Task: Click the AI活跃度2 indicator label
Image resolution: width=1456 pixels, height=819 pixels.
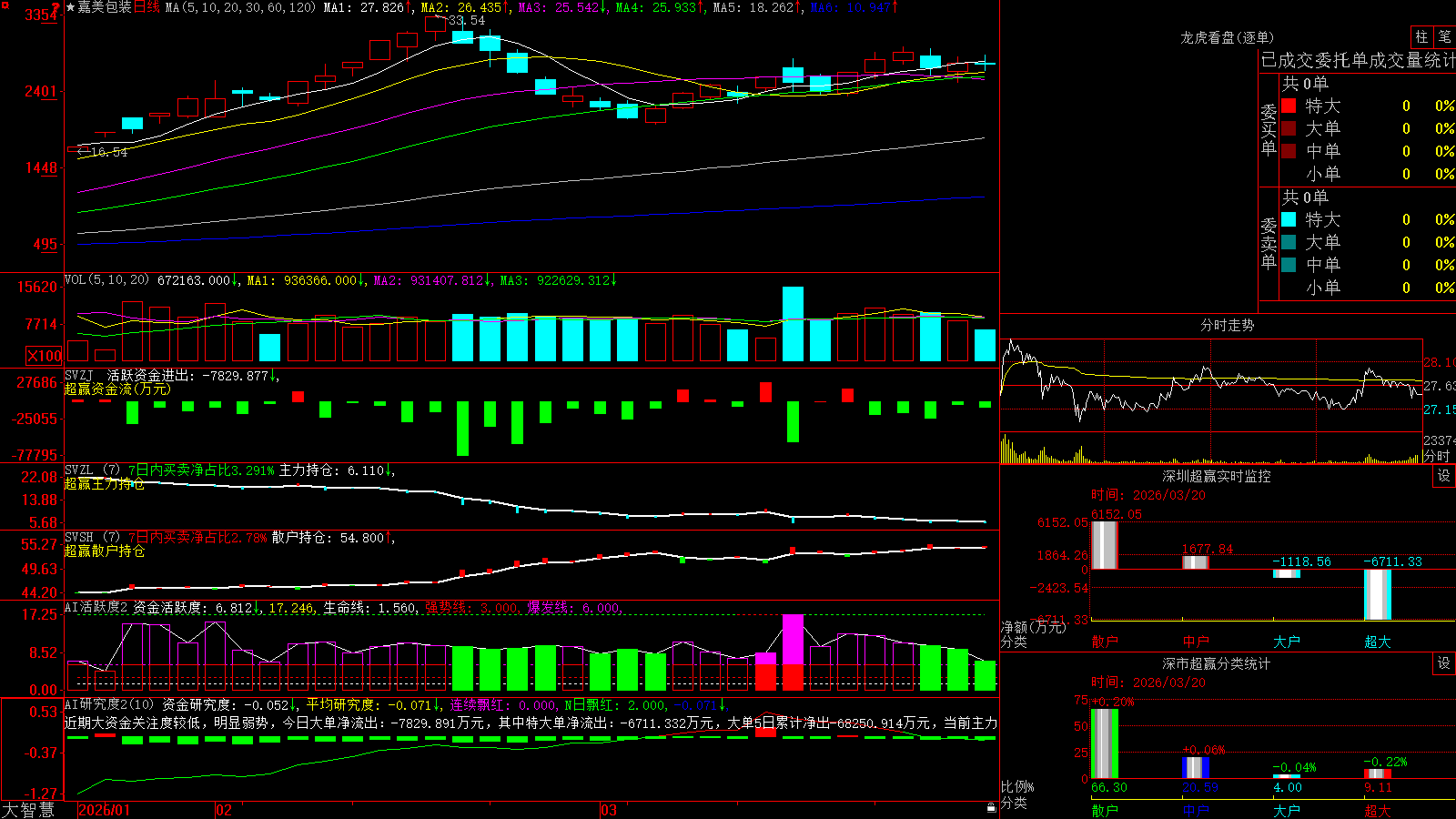Action: (96, 608)
